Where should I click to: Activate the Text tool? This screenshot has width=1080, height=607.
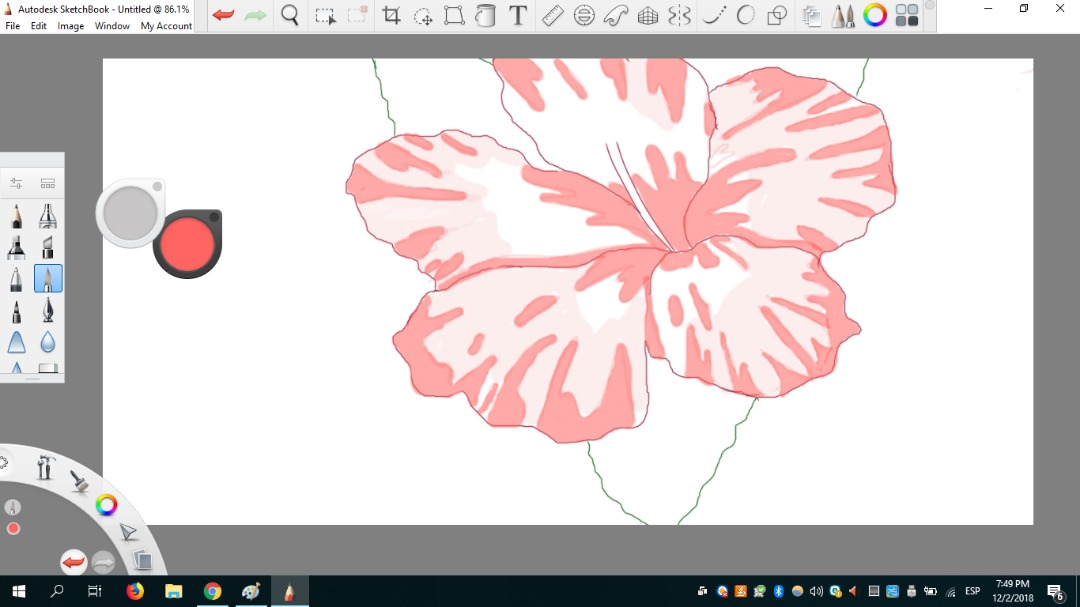(x=518, y=16)
